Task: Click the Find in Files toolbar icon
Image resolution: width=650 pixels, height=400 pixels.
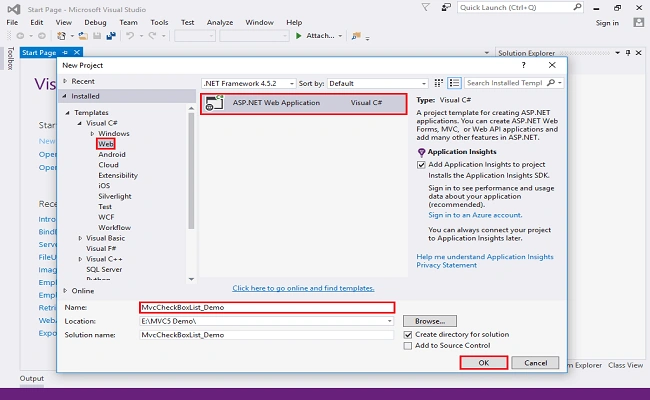Action: coord(356,36)
